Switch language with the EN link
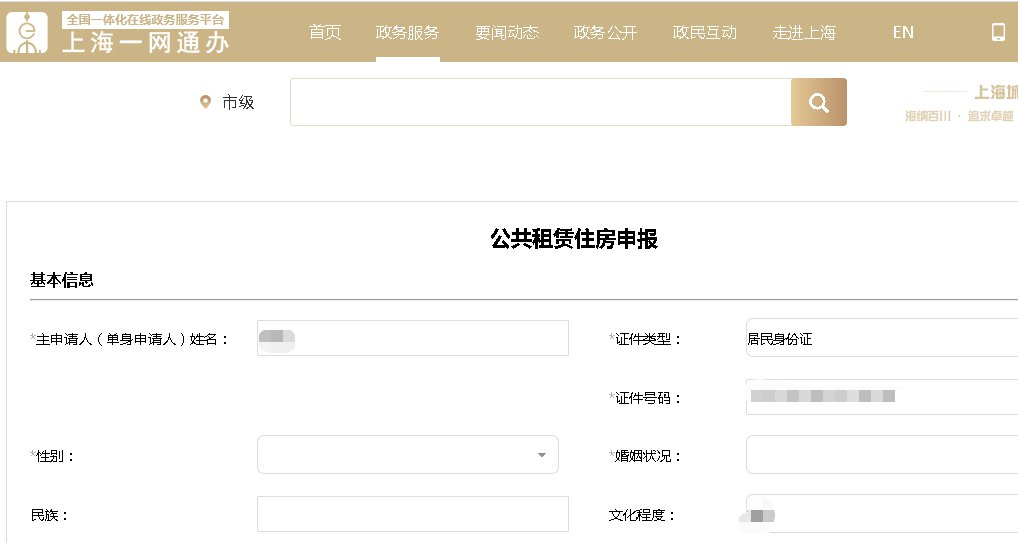This screenshot has width=1018, height=543. pyautogui.click(x=903, y=32)
